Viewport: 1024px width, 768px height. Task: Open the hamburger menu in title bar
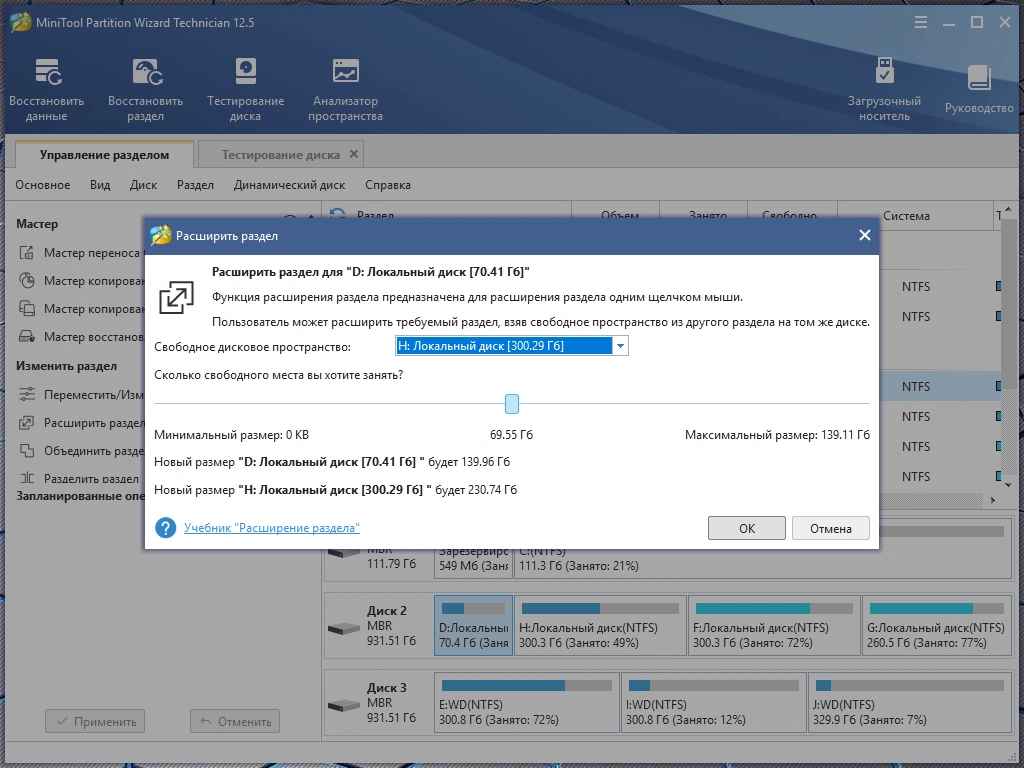(921, 23)
